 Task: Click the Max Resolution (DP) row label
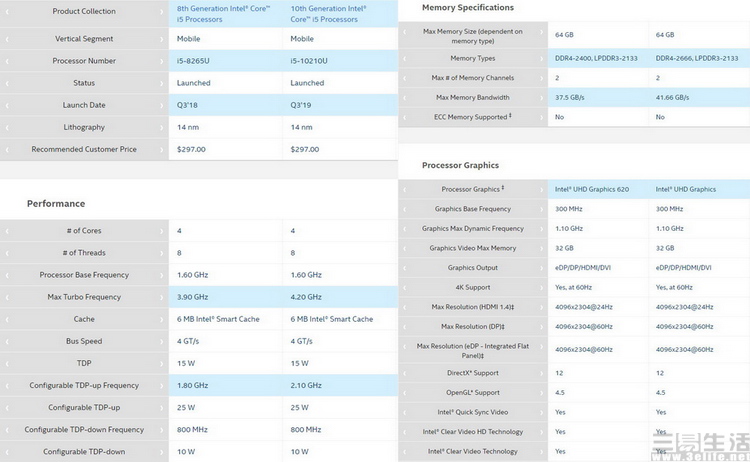click(473, 327)
